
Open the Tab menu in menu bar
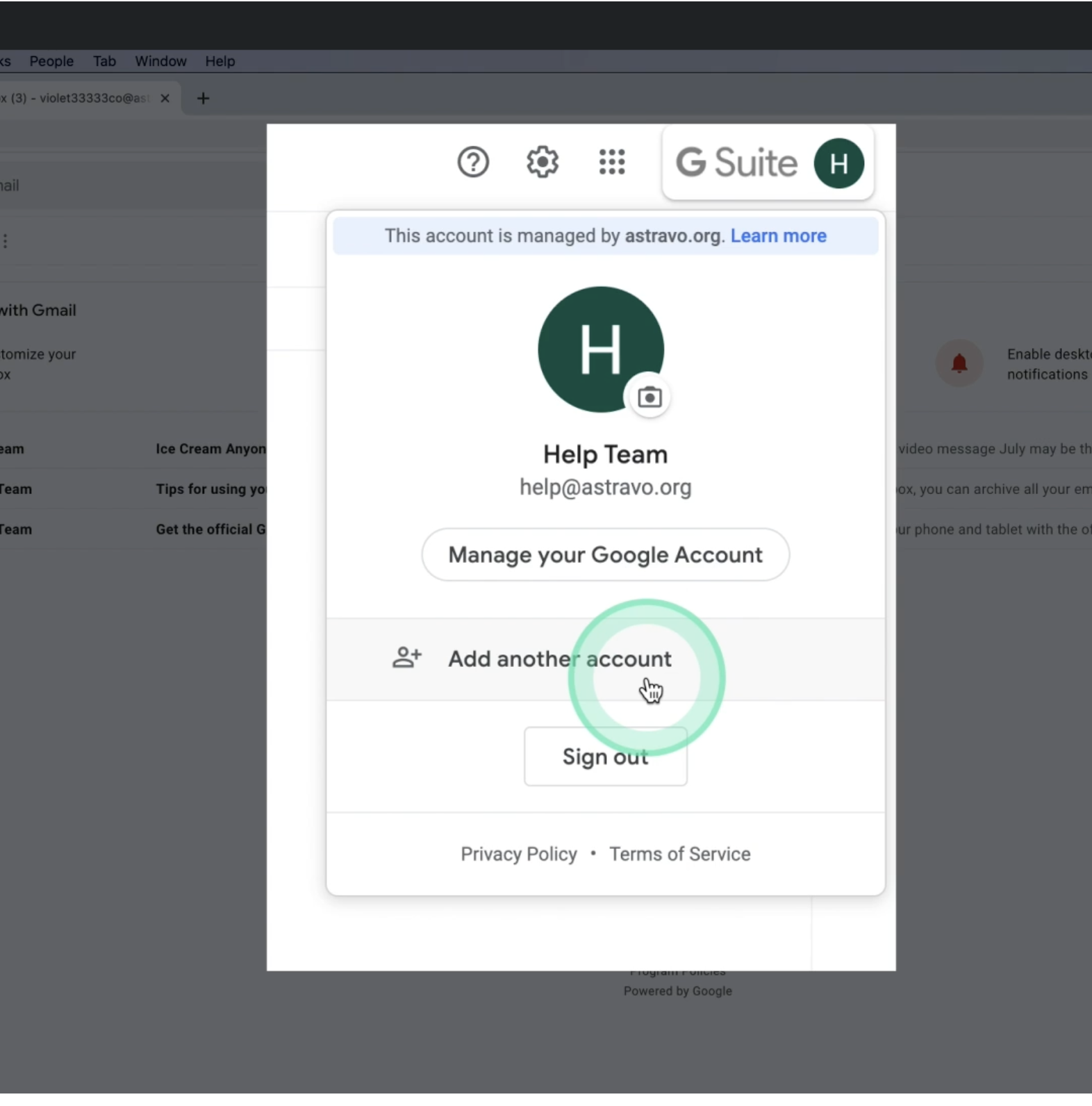point(105,61)
